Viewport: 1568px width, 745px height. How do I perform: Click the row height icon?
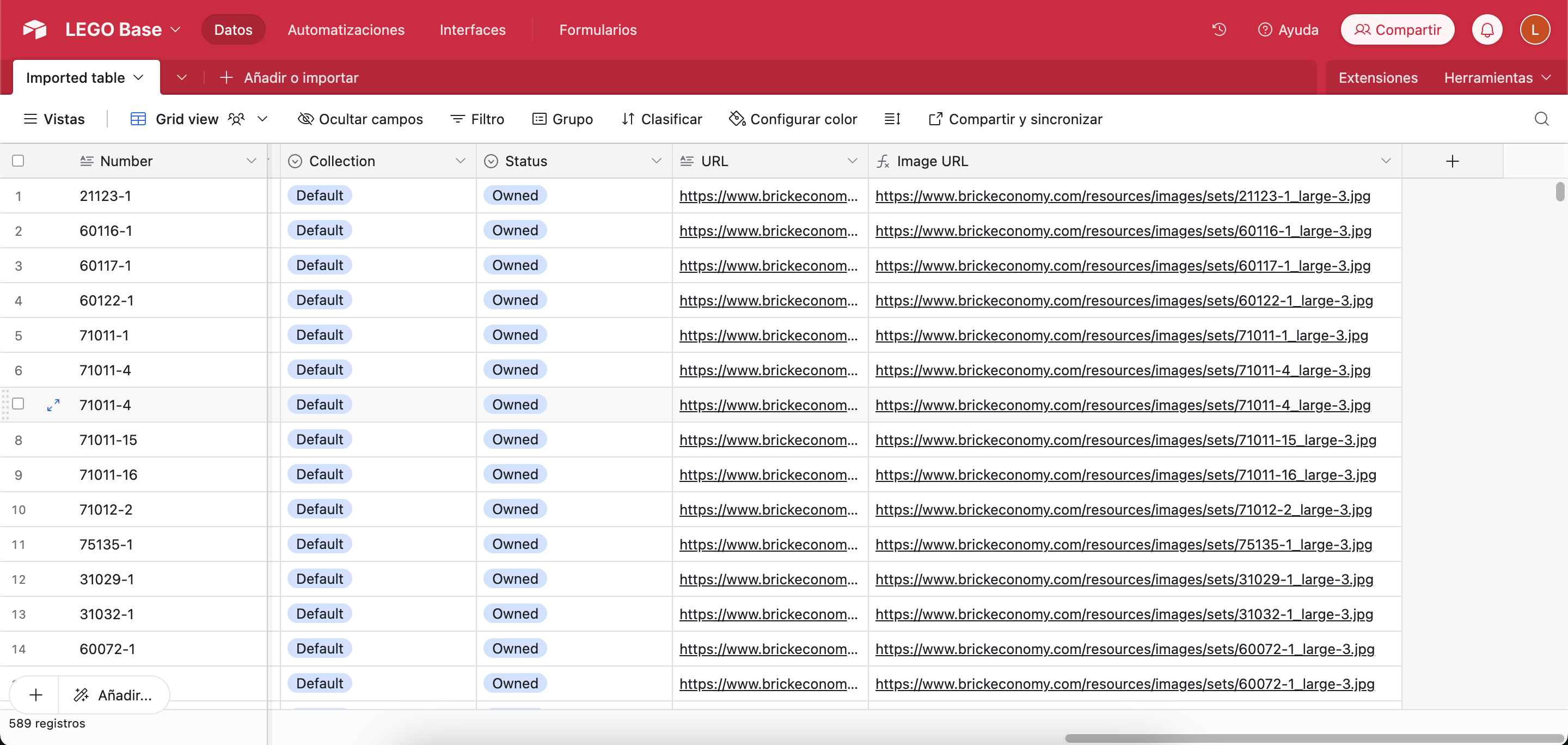(892, 119)
